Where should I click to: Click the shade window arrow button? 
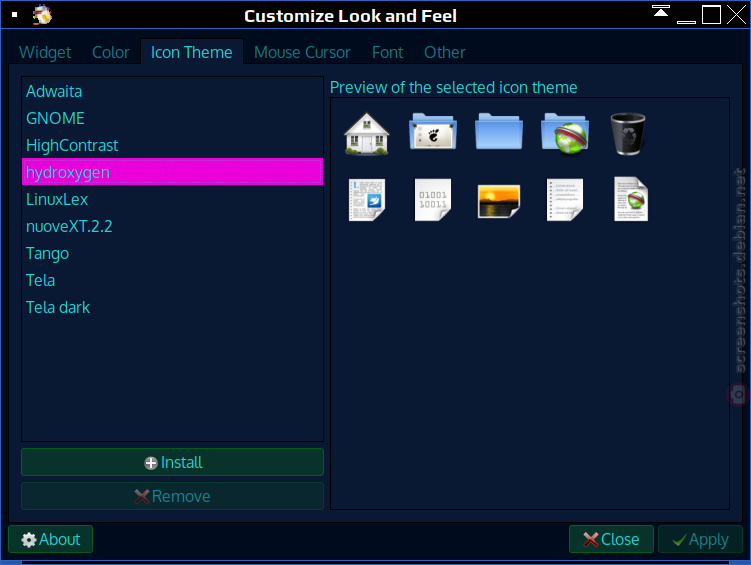point(661,11)
